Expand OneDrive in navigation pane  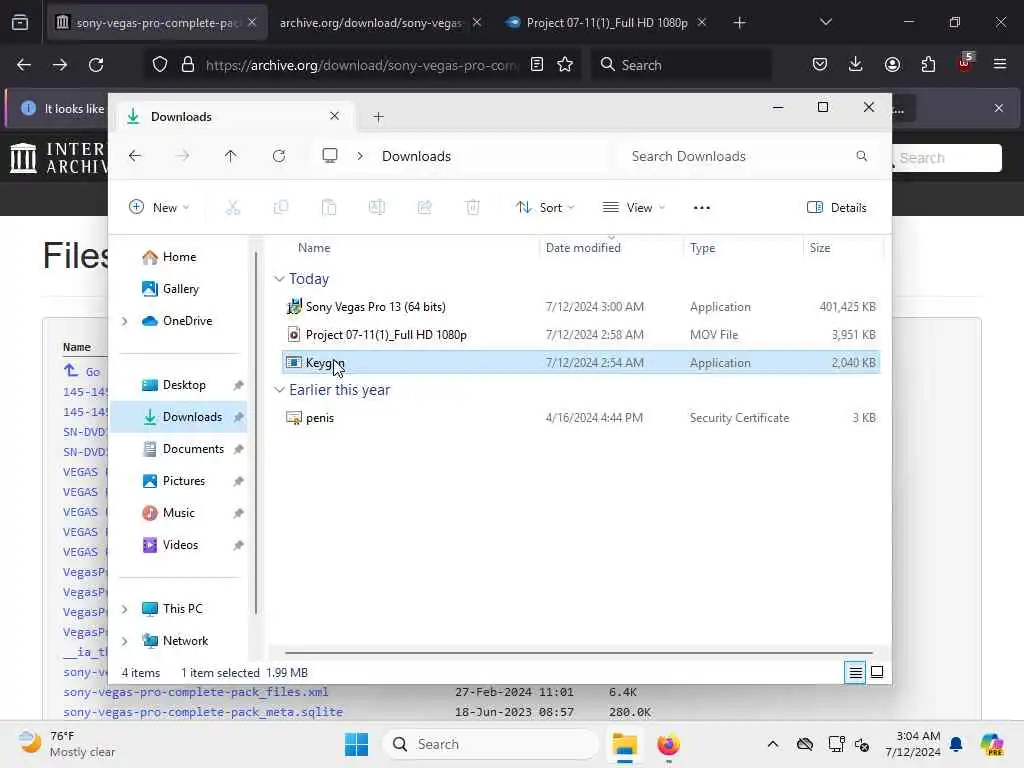point(124,321)
